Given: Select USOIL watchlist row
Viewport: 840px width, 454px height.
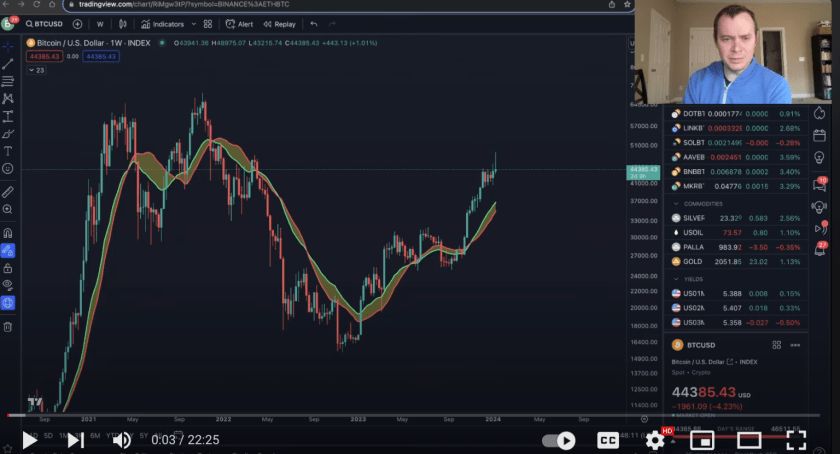Looking at the screenshot, I should tap(737, 233).
